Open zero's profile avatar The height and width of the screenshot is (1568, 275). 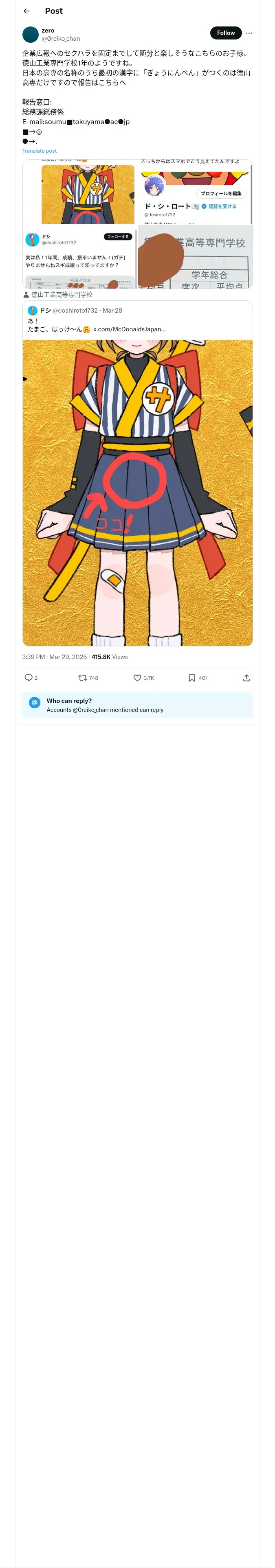[x=31, y=34]
